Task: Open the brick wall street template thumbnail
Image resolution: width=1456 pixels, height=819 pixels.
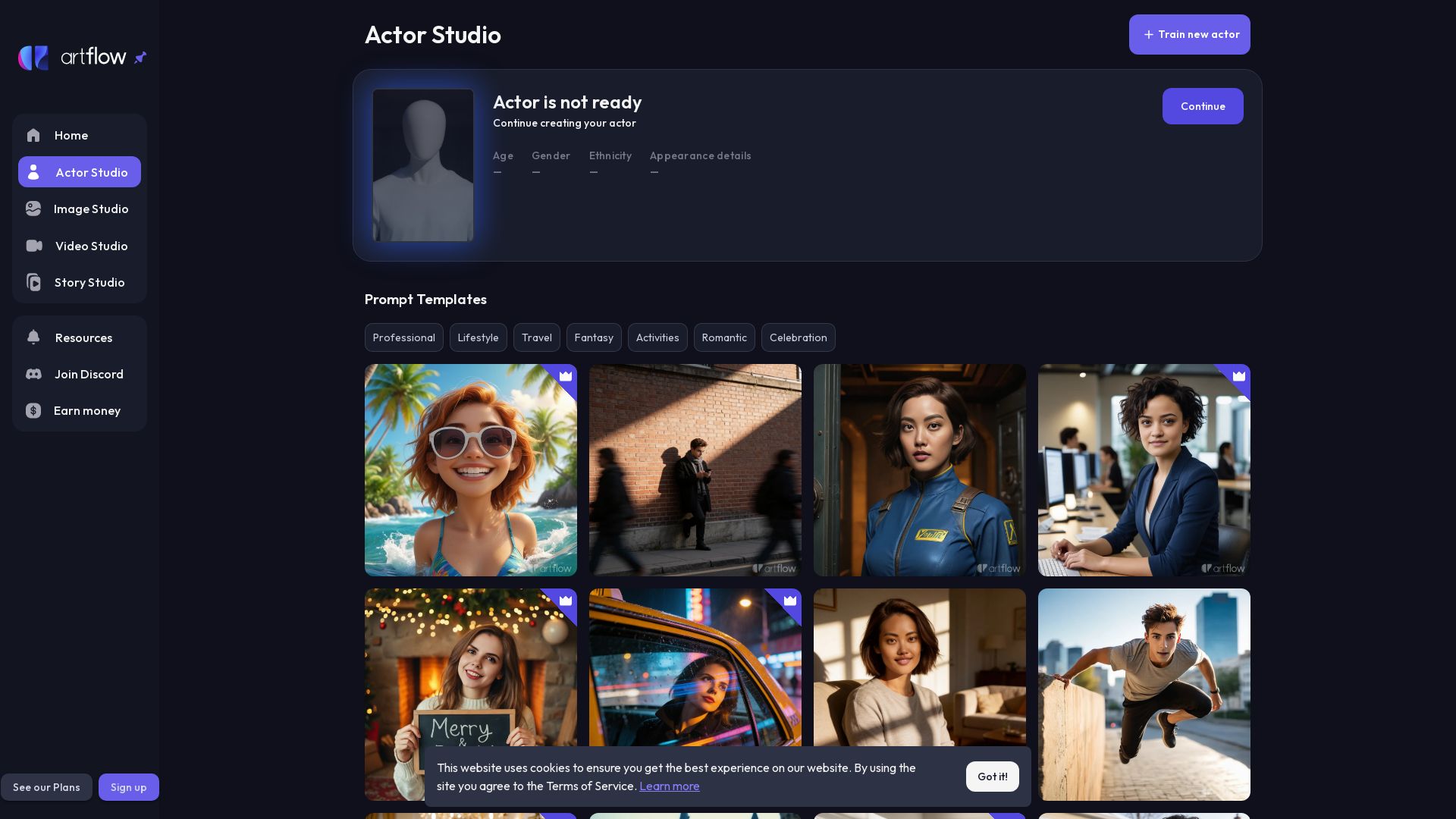Action: [x=695, y=470]
